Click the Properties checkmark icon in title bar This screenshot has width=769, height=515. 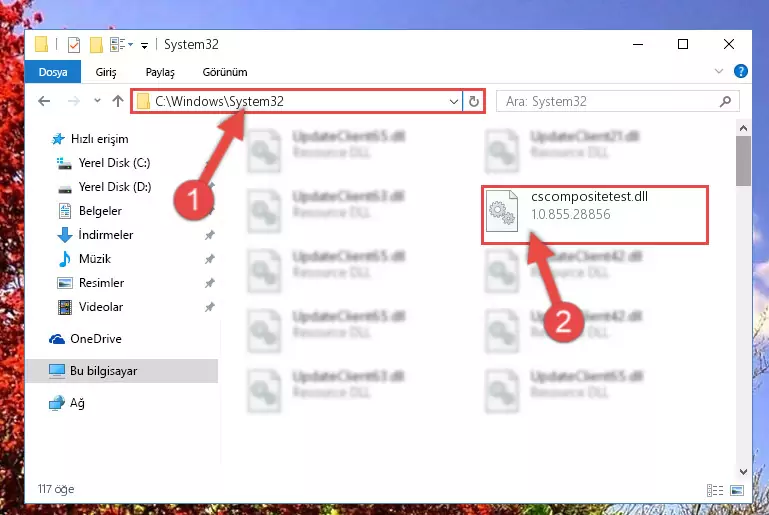[74, 45]
